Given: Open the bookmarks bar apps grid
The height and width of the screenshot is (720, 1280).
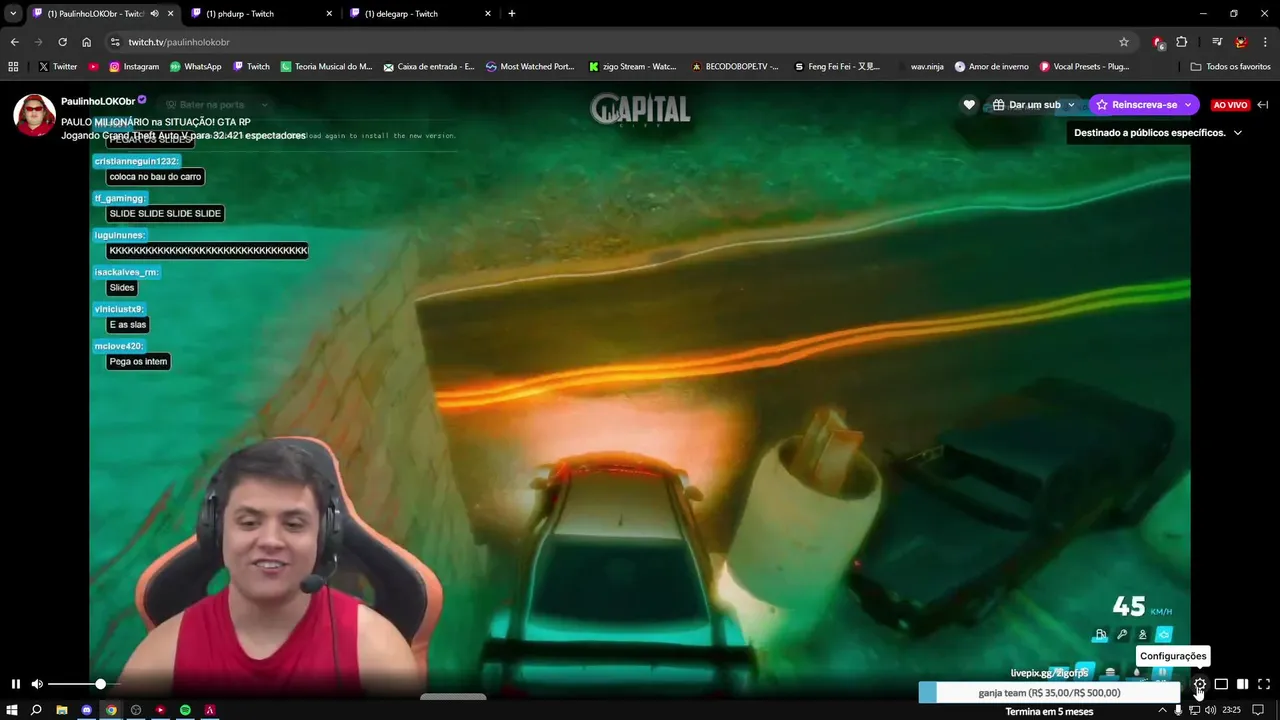Looking at the screenshot, I should [13, 67].
